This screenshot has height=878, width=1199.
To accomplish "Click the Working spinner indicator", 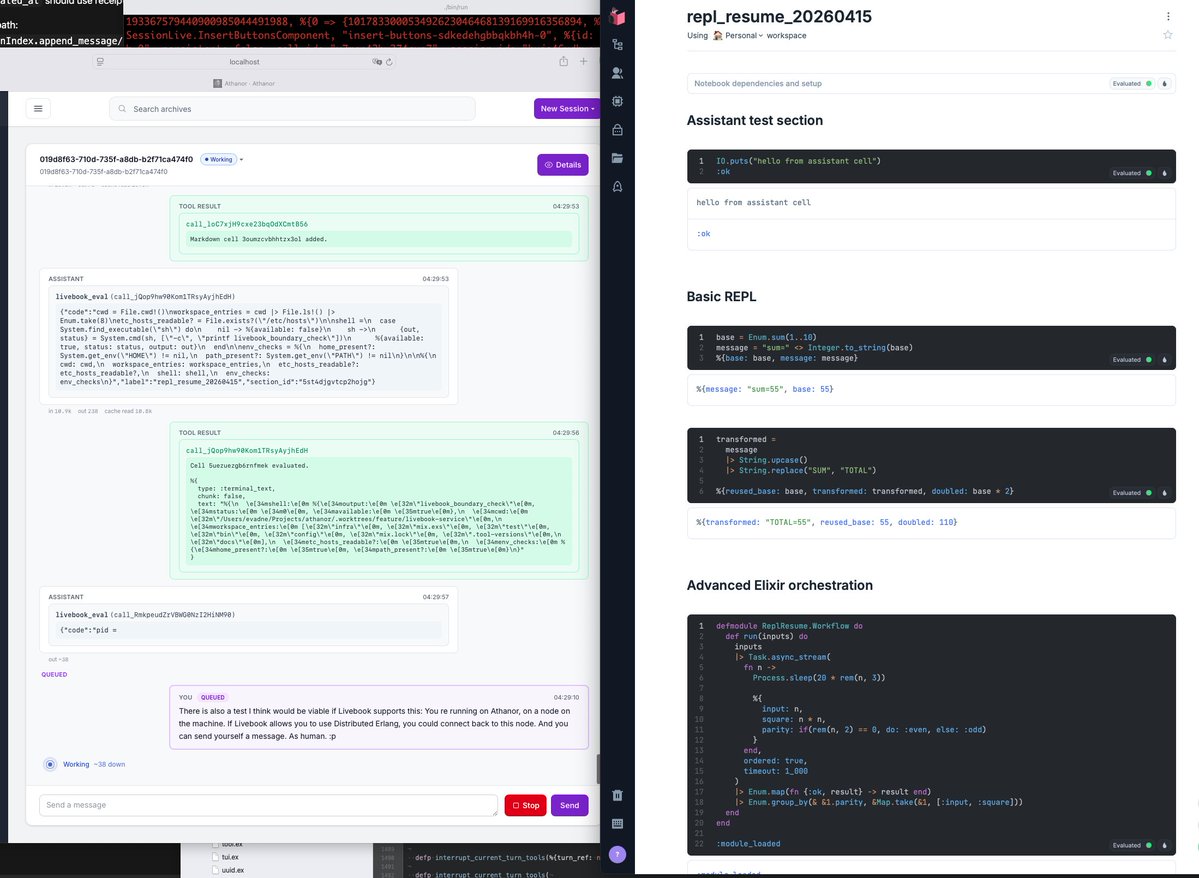I will tap(50, 764).
